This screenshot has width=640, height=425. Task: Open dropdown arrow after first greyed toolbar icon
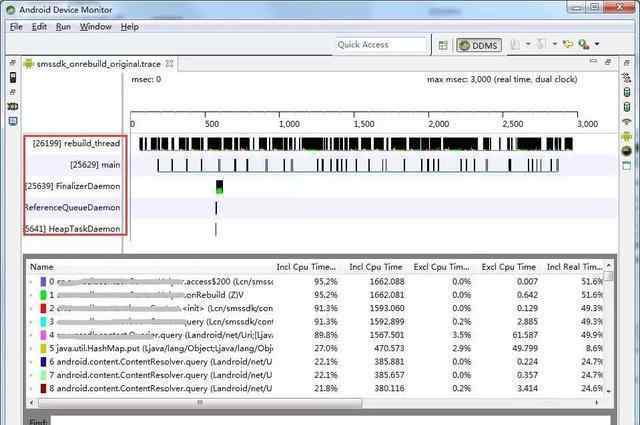coord(528,44)
